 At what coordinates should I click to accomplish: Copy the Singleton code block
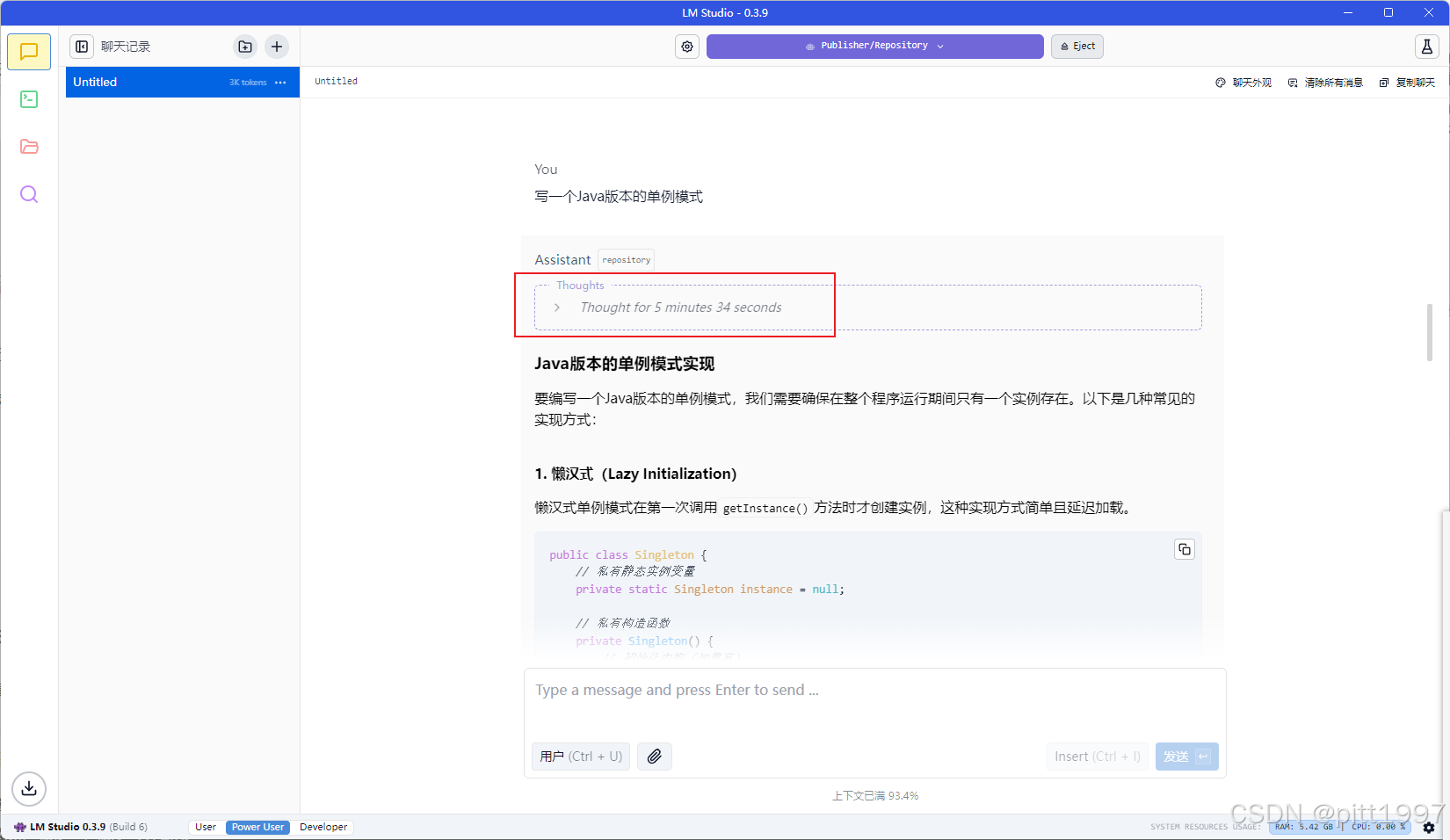[1185, 549]
